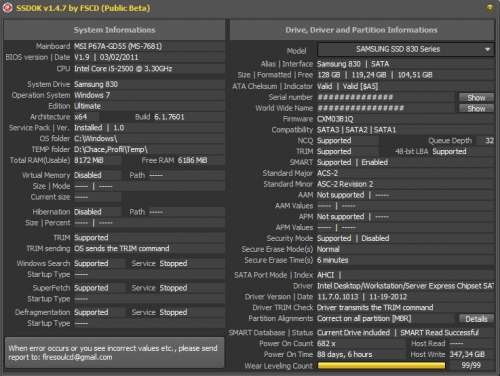Click SMART Read Successful status
The image size is (500, 376).
click(x=439, y=333)
